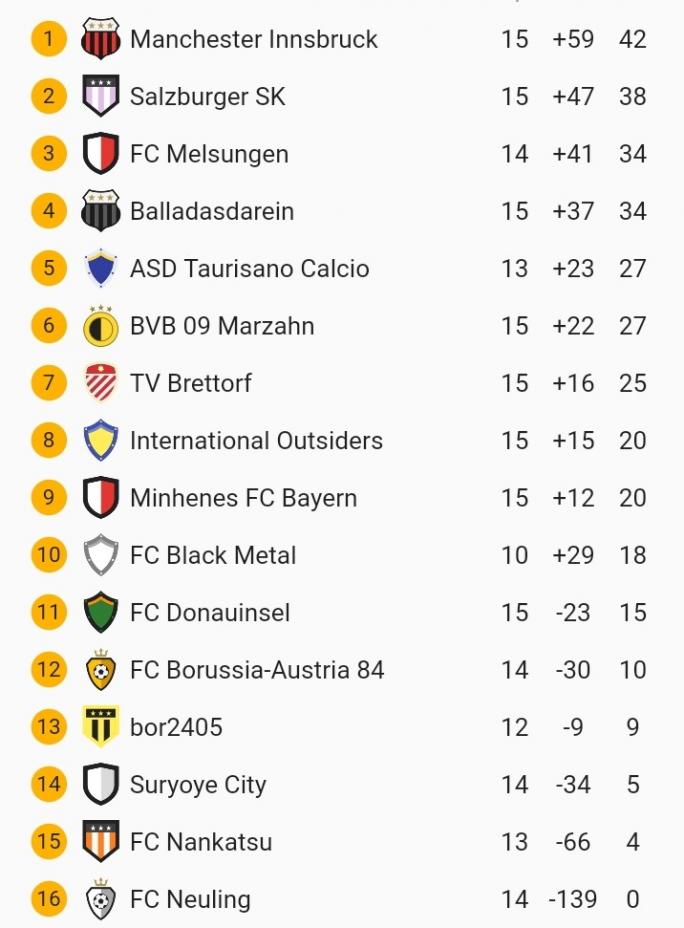
Task: Click the rank 1 position badge
Action: tap(49, 39)
